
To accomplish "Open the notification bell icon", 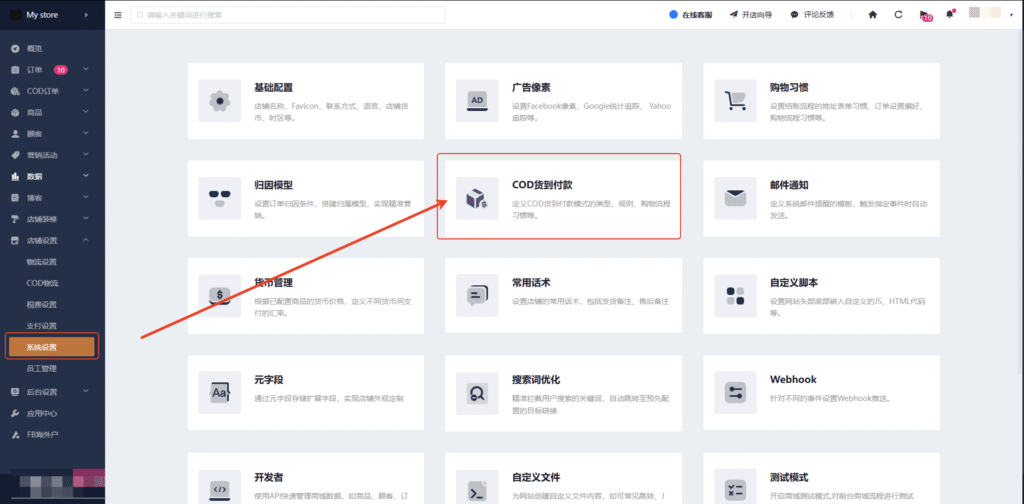I will 949,15.
